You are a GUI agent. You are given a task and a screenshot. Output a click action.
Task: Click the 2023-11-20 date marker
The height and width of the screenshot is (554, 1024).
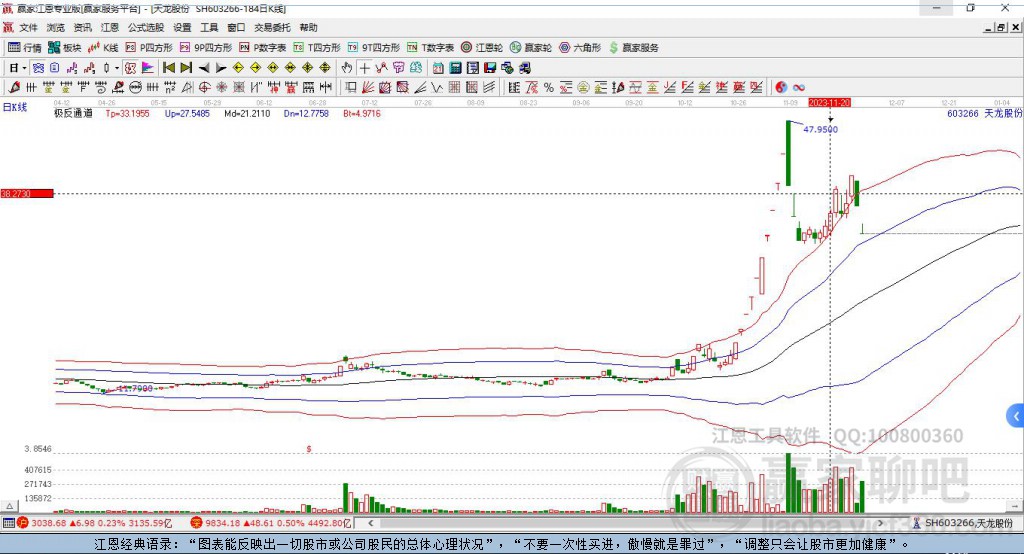tap(829, 103)
